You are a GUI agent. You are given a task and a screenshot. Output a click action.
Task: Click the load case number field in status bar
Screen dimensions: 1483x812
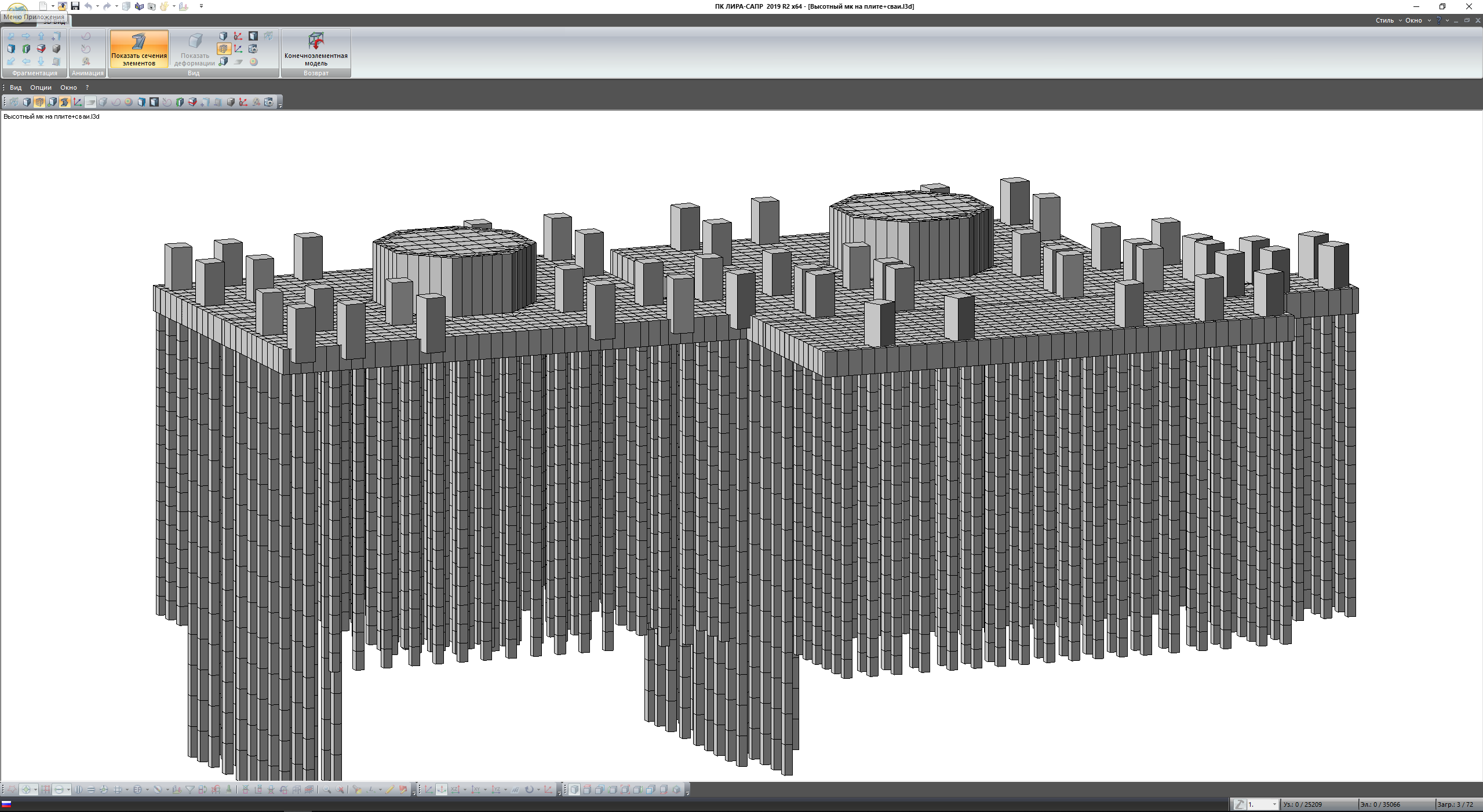tap(1259, 804)
